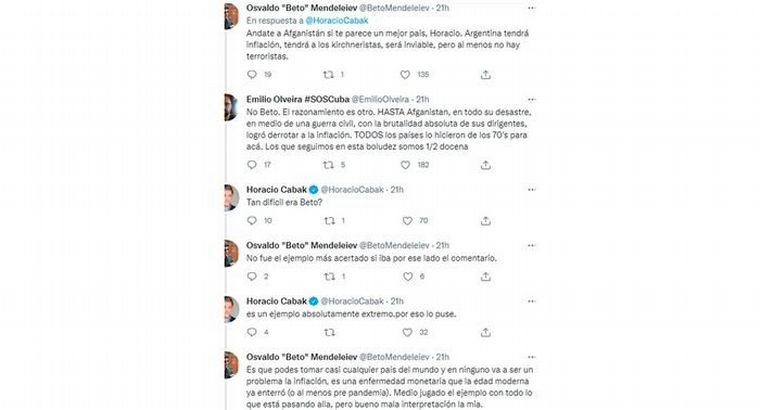This screenshot has height=410, width=760.
Task: Like the tweet with 135 likes
Action: coord(406,74)
